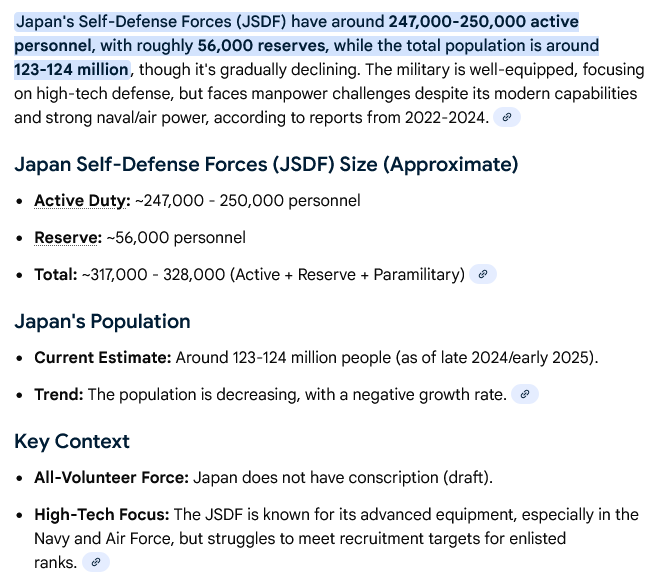Click the "All-Volunteer Force:" label
Viewport: 656px width, 584px height.
pos(111,477)
